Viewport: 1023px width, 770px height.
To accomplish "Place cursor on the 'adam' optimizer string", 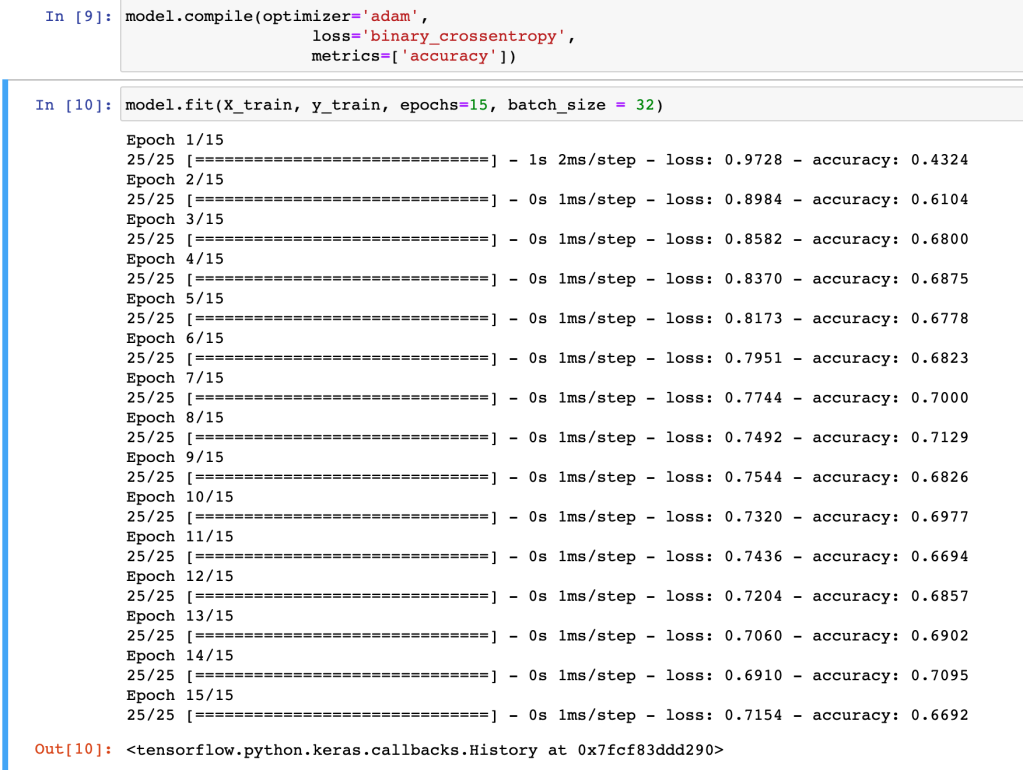I will pos(382,17).
